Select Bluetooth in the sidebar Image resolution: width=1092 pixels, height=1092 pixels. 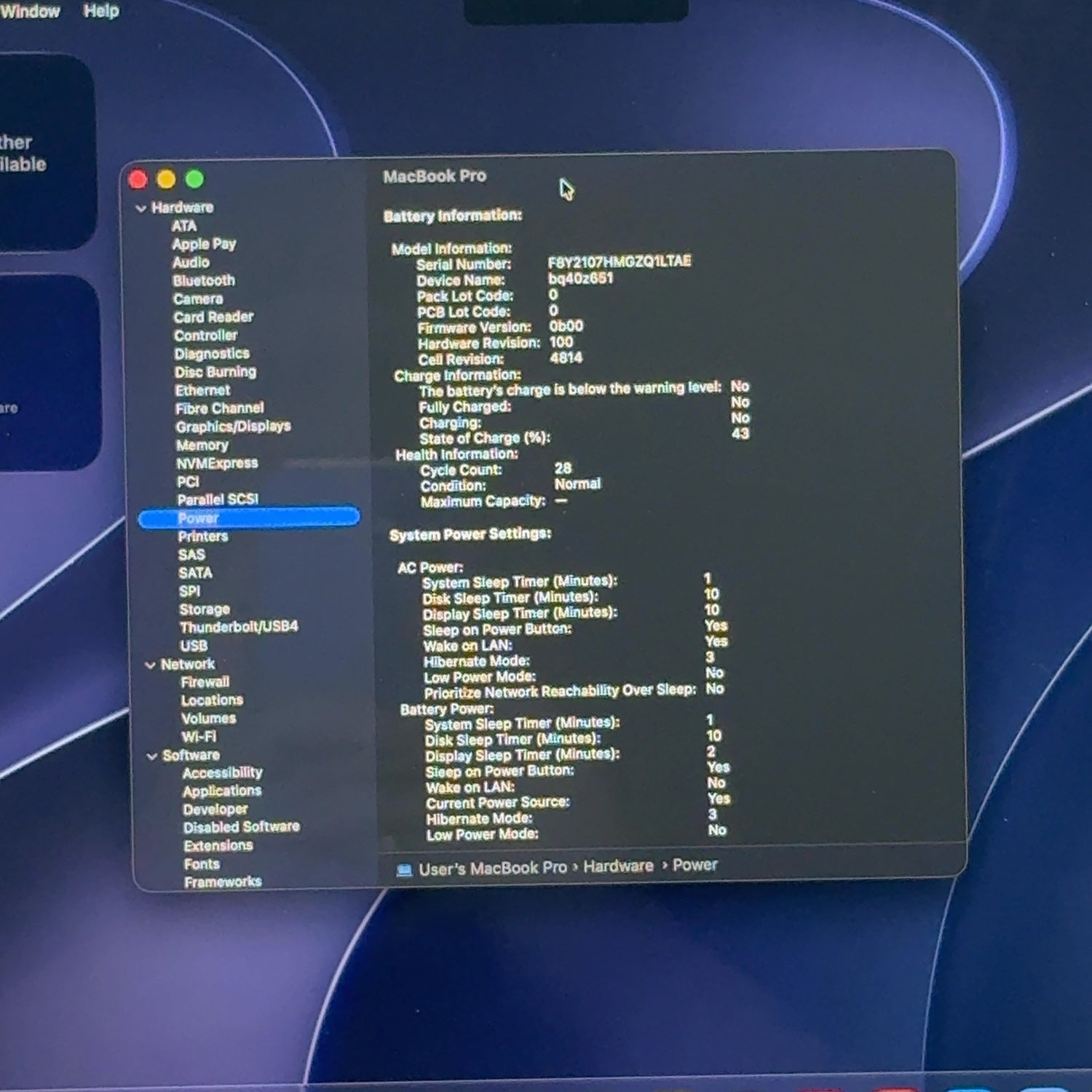[204, 281]
